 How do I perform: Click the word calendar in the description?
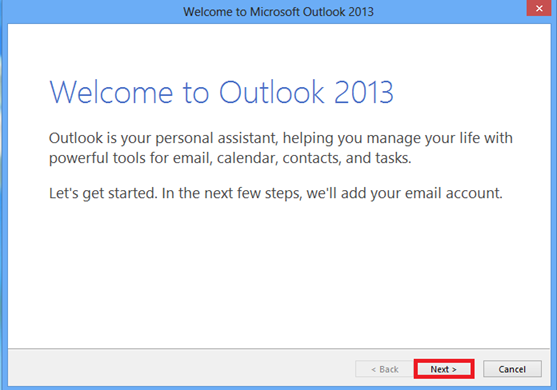247,158
